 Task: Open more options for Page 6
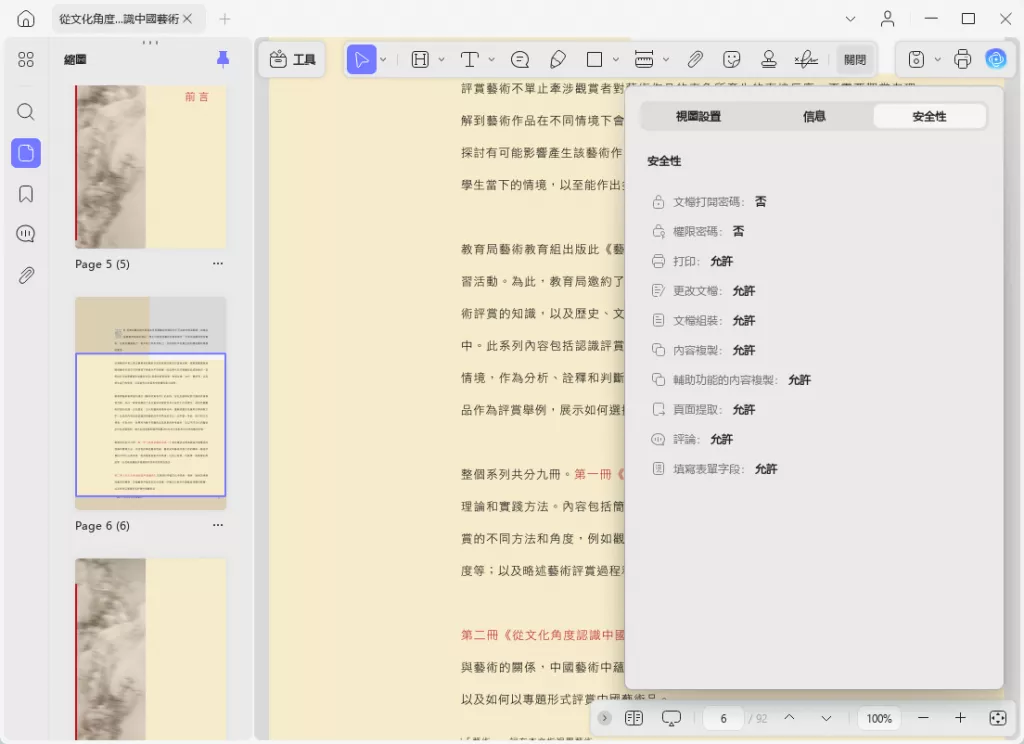click(217, 525)
